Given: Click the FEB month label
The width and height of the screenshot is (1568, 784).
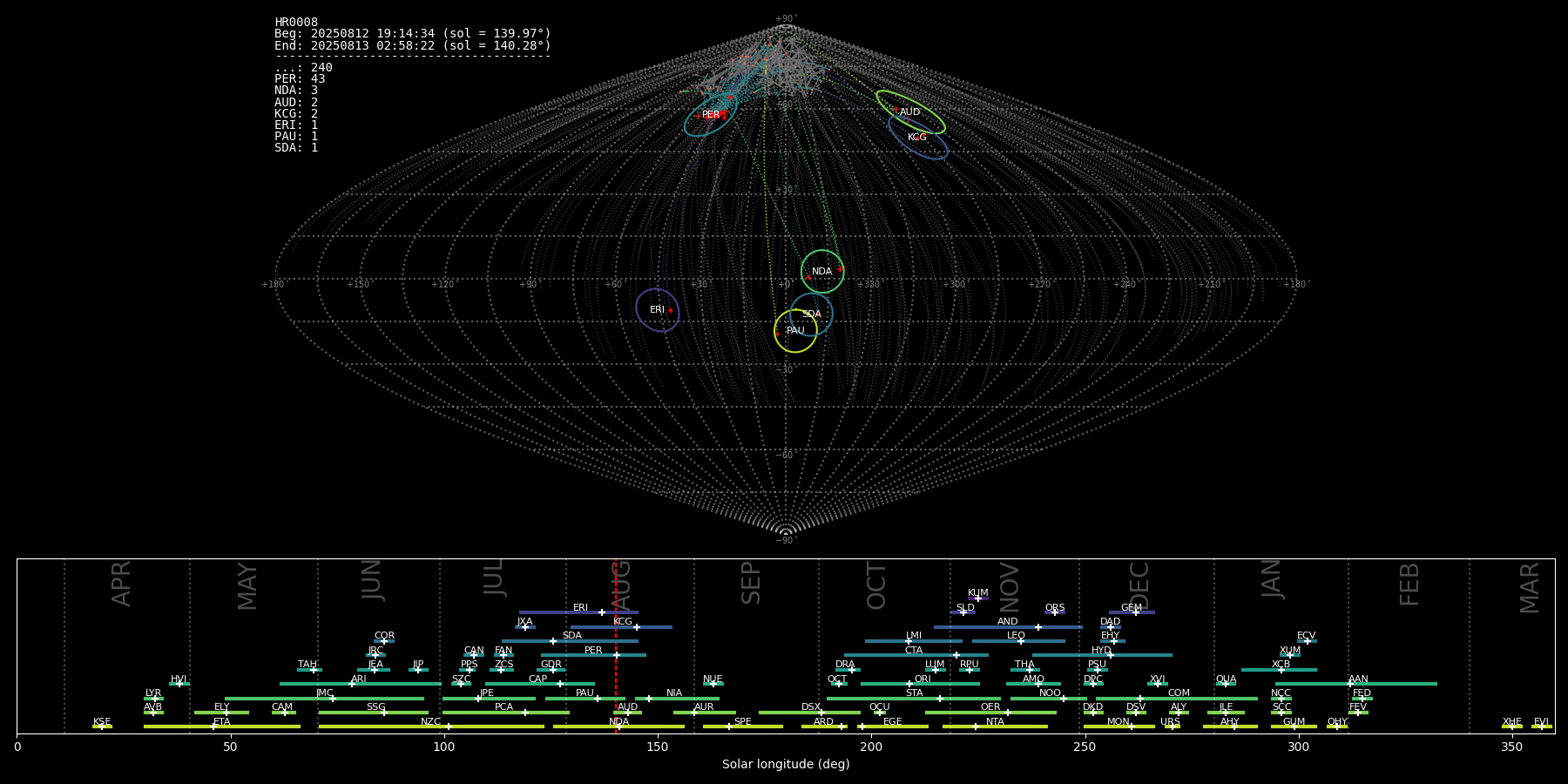Looking at the screenshot, I should [1409, 584].
